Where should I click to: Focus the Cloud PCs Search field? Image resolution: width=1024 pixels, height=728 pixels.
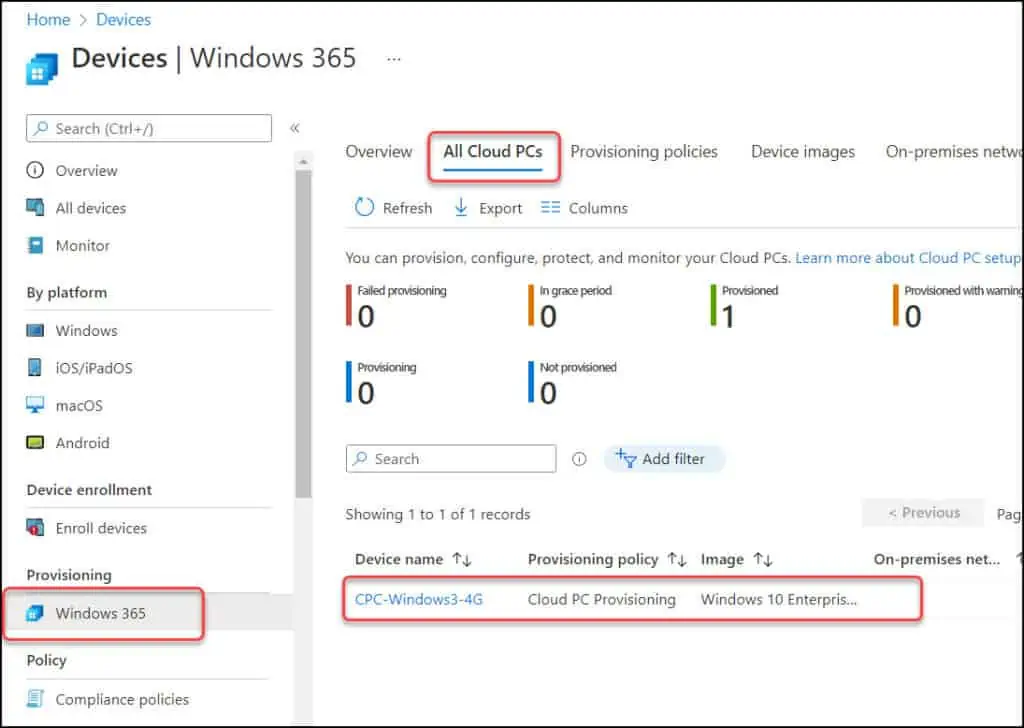point(451,458)
